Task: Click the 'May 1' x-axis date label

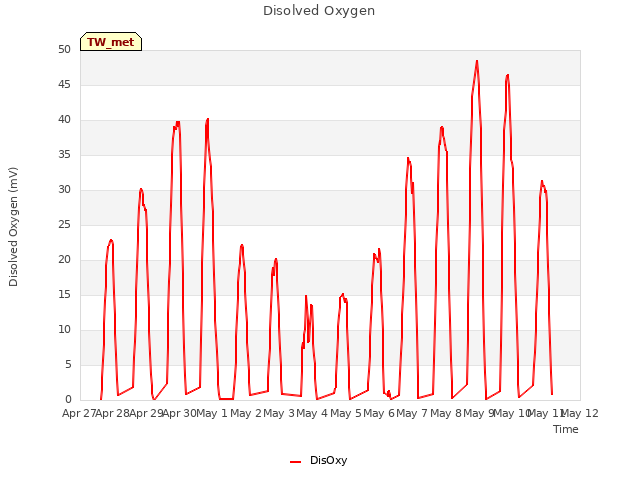Action: point(212,413)
